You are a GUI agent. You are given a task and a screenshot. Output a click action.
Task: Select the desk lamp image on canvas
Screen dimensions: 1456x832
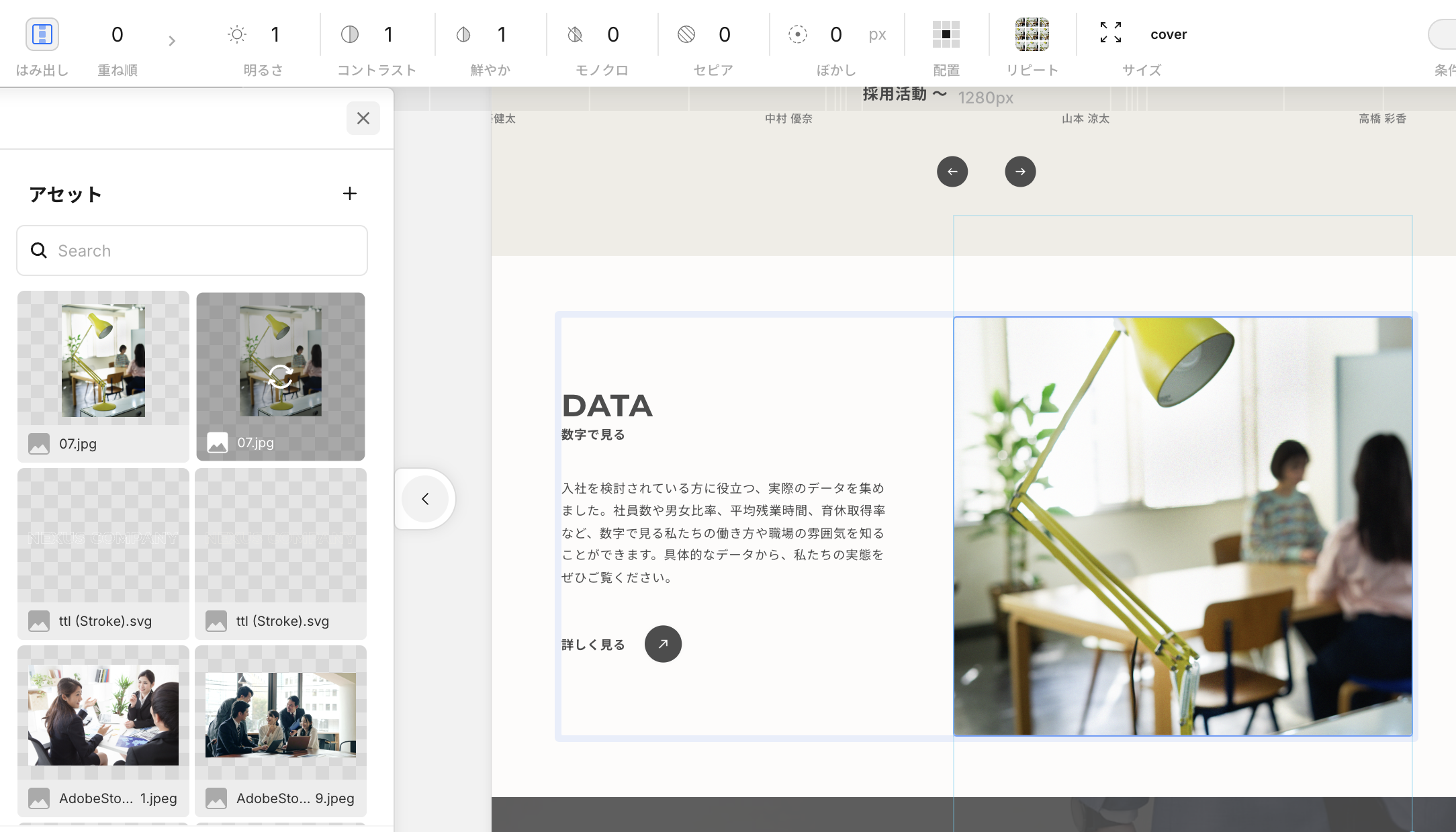coord(1183,526)
